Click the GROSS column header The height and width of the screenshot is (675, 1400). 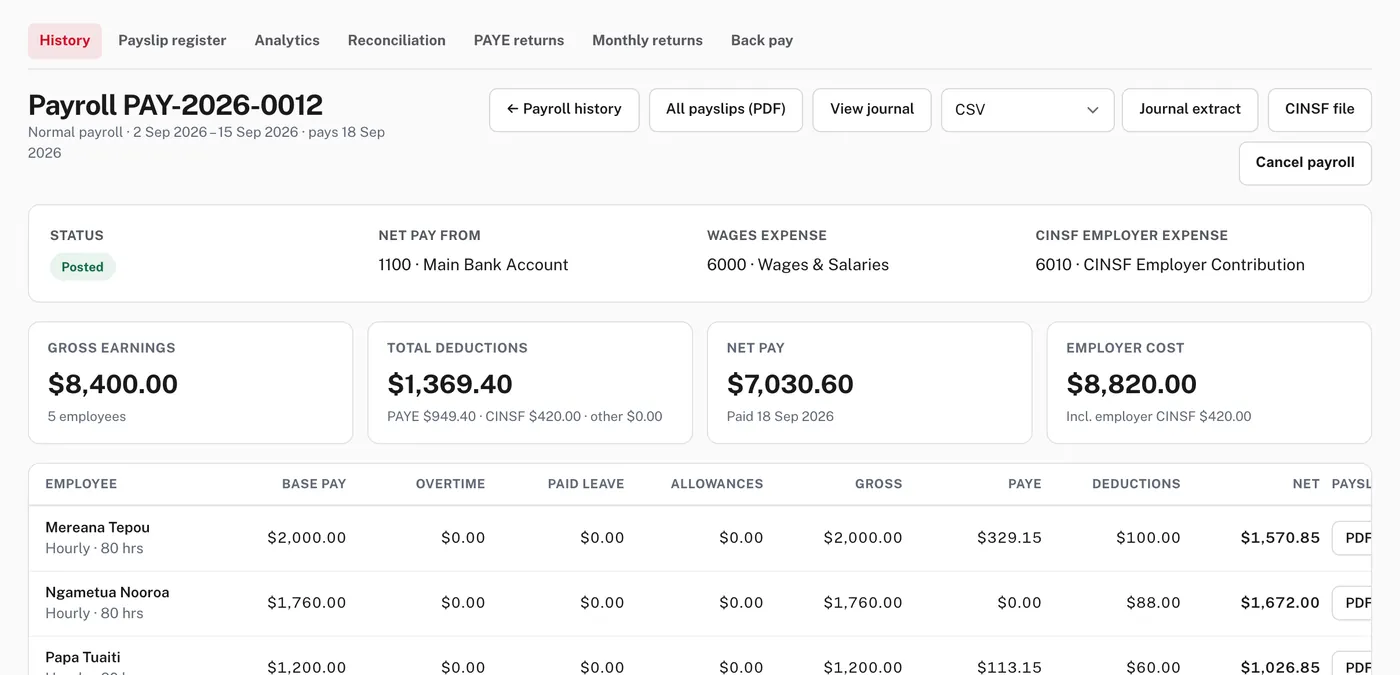pos(879,484)
